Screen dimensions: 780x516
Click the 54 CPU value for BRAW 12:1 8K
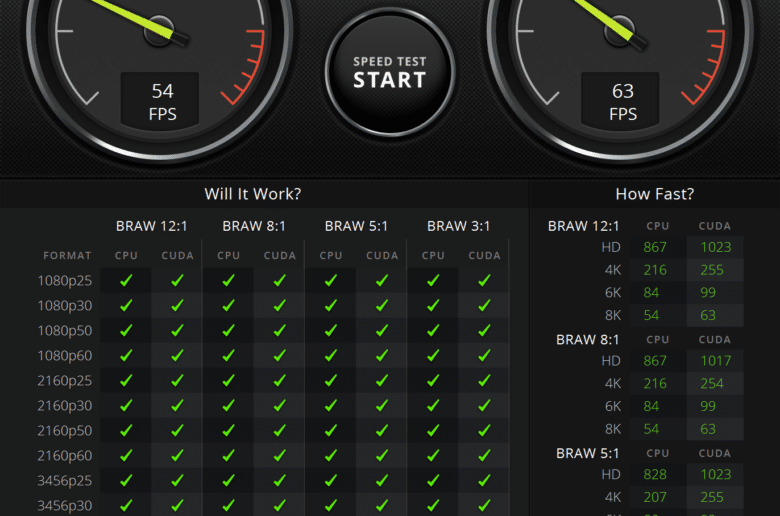(x=651, y=315)
